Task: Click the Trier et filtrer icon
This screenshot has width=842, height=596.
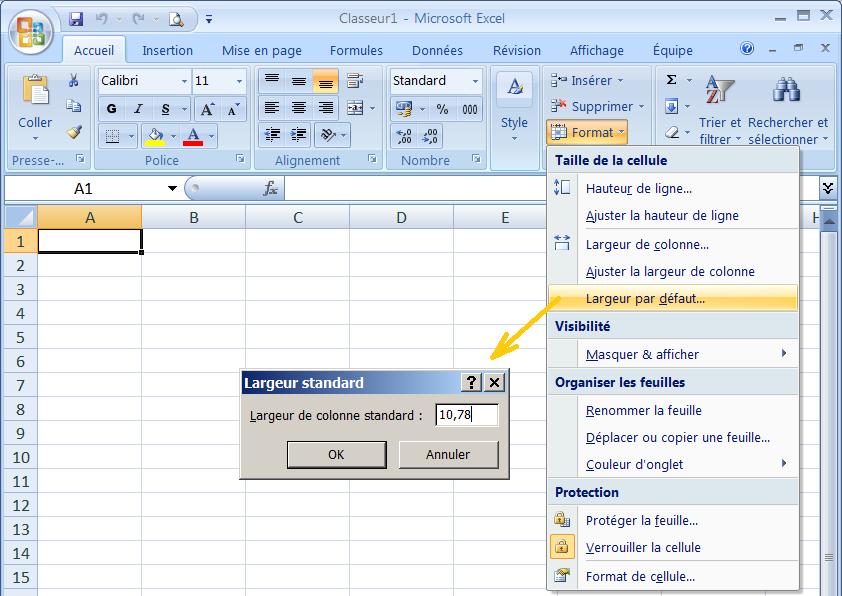Action: 719,91
